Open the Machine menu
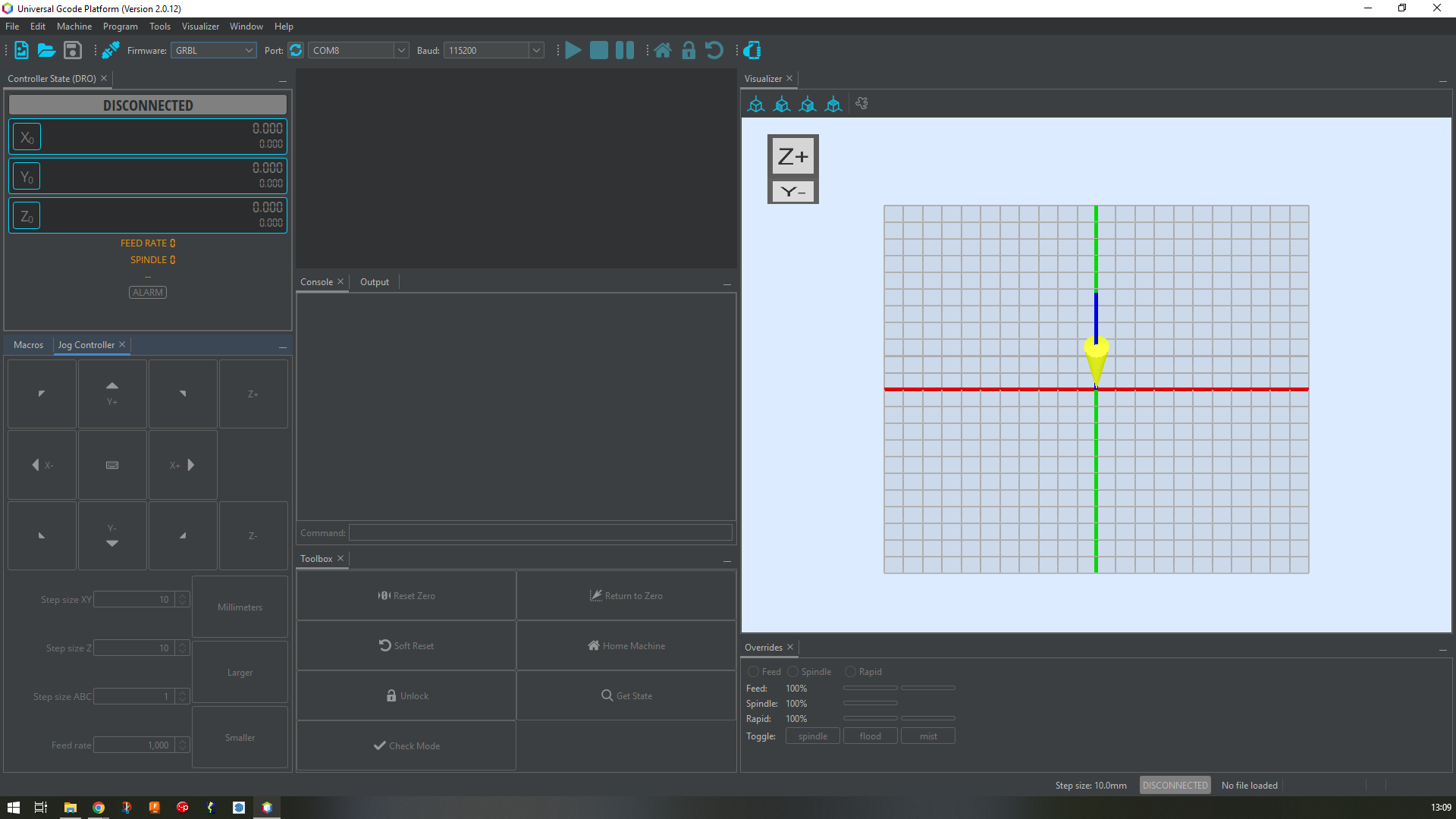The image size is (1456, 819). pyautogui.click(x=74, y=27)
